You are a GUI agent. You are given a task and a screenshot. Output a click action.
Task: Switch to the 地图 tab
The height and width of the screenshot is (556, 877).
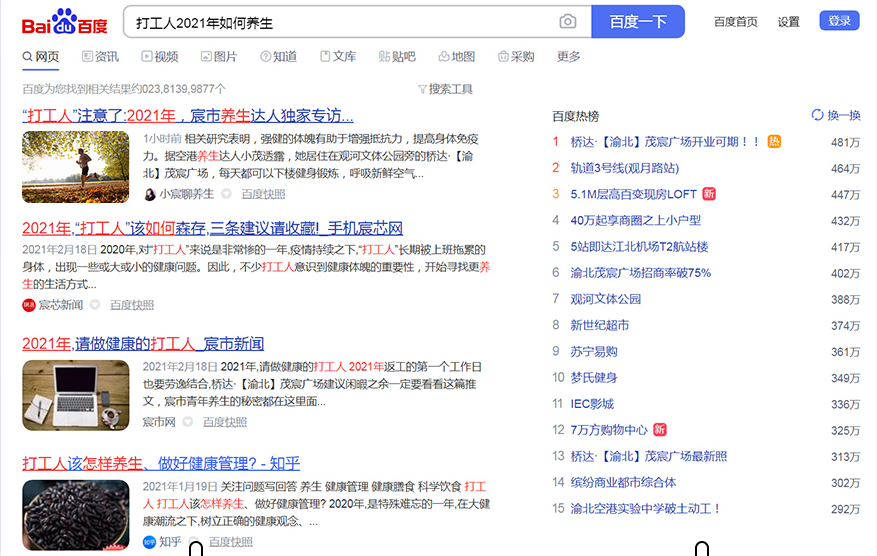[x=456, y=56]
